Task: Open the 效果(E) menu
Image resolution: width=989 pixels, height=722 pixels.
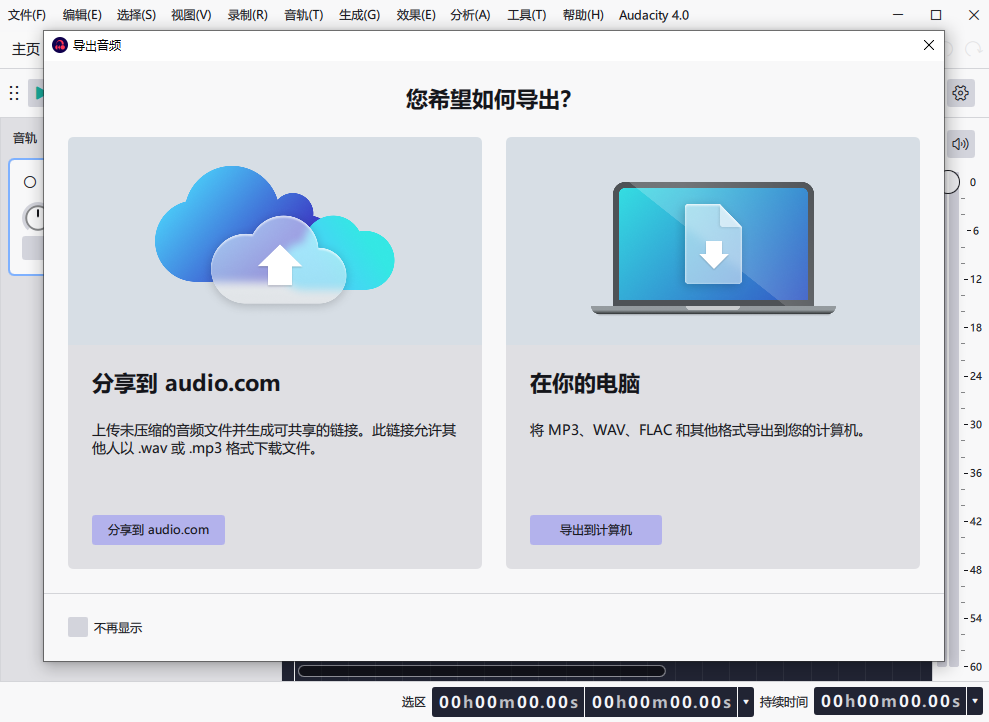Action: 416,15
